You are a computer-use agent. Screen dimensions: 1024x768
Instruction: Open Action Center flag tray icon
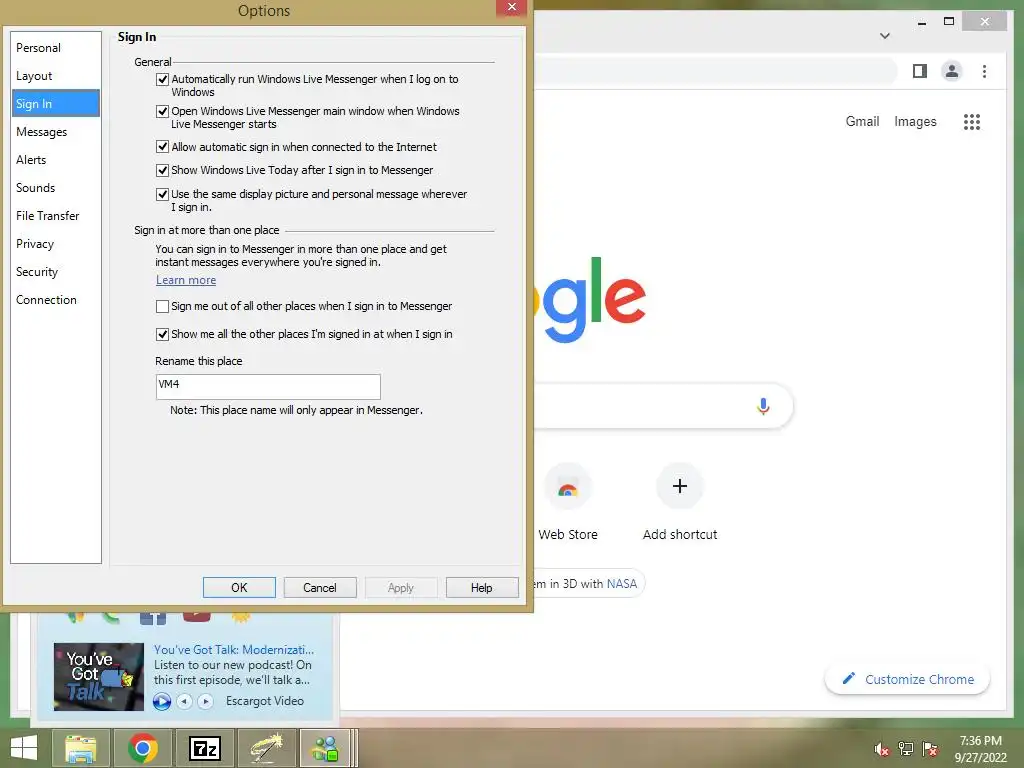(930, 749)
